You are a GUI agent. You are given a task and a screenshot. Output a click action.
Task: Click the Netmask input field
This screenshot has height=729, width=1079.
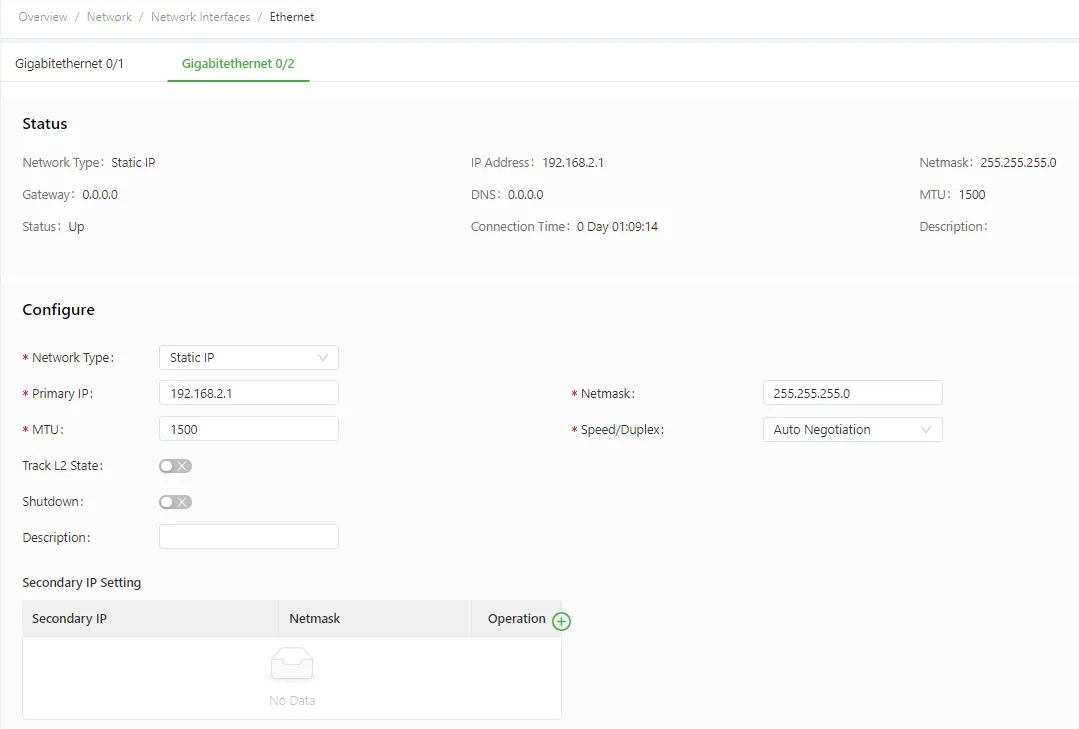pos(853,393)
